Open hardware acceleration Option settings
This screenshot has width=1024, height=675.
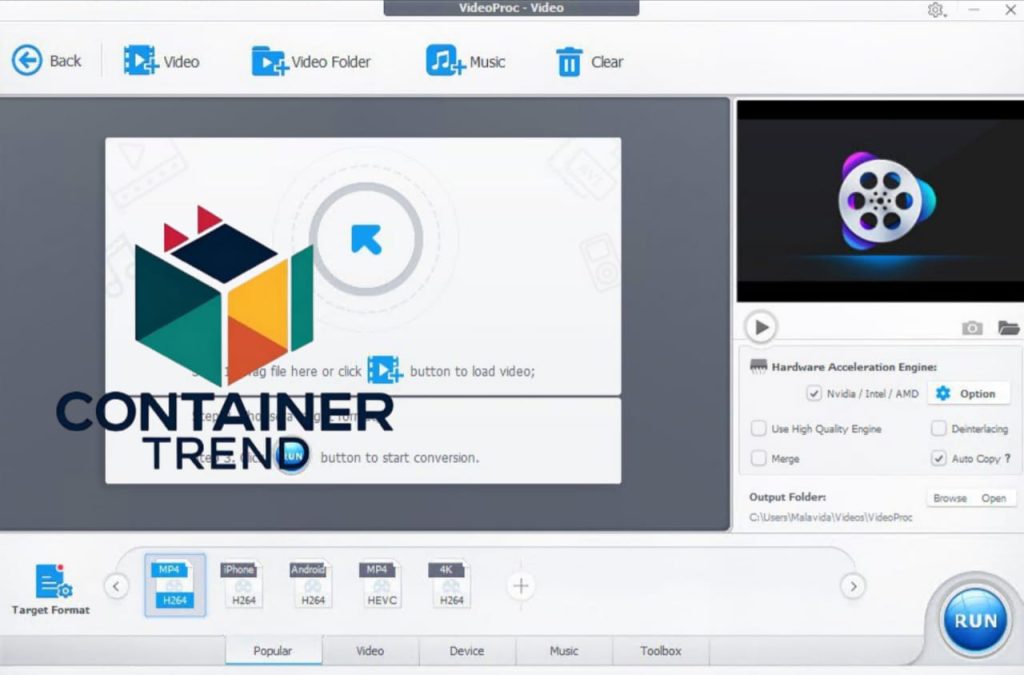(x=968, y=394)
